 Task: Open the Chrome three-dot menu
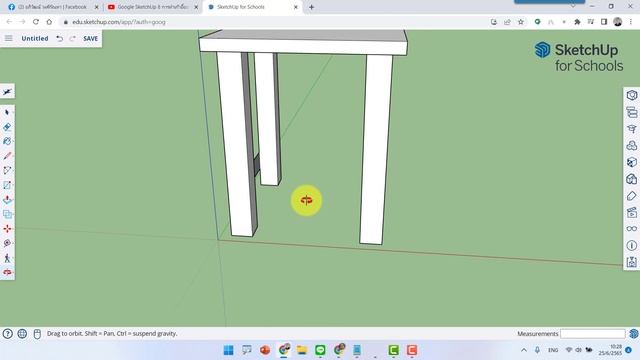coord(631,22)
